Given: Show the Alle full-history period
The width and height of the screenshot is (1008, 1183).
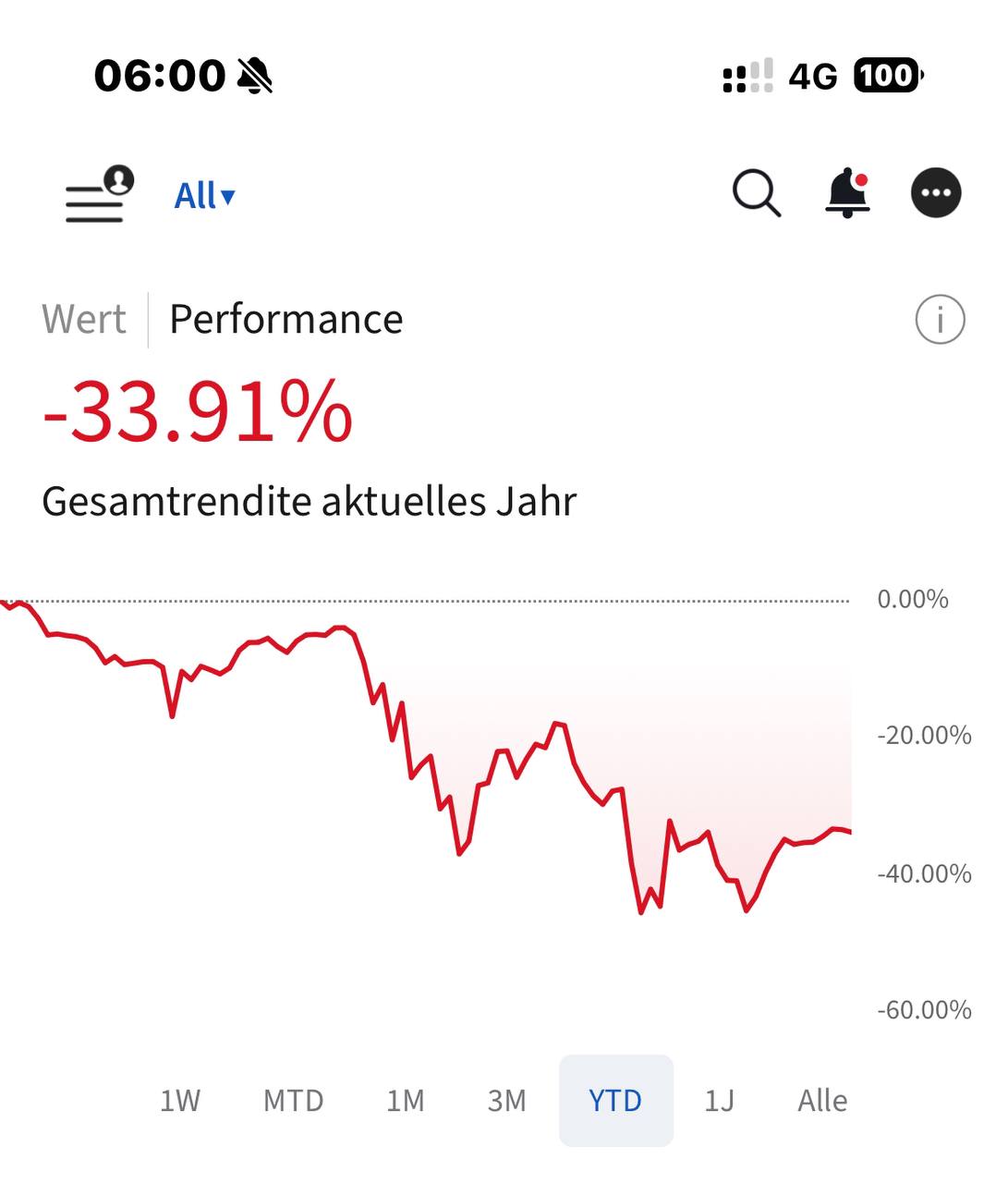Looking at the screenshot, I should [x=822, y=1101].
